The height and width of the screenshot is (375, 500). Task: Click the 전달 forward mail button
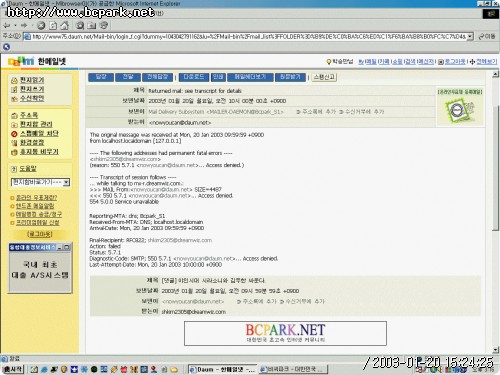[x=128, y=77]
